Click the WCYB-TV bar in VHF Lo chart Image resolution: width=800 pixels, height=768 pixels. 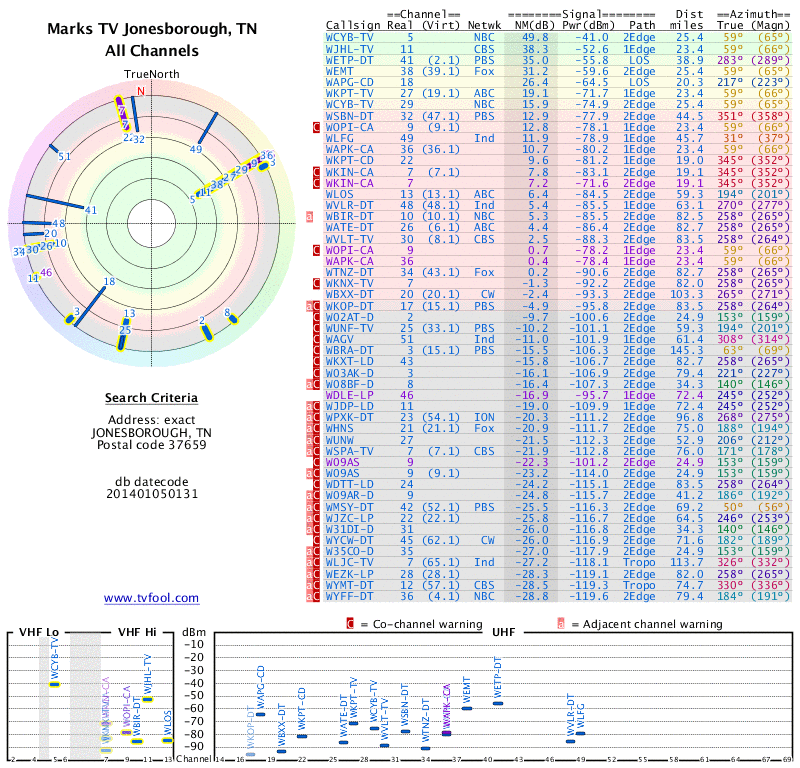click(x=55, y=684)
